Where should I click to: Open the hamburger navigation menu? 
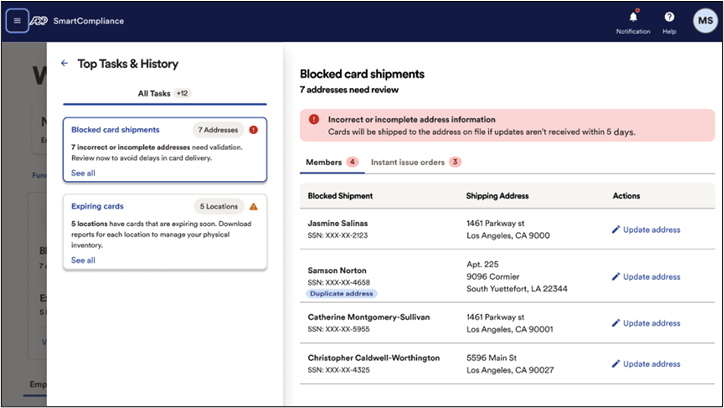click(17, 20)
